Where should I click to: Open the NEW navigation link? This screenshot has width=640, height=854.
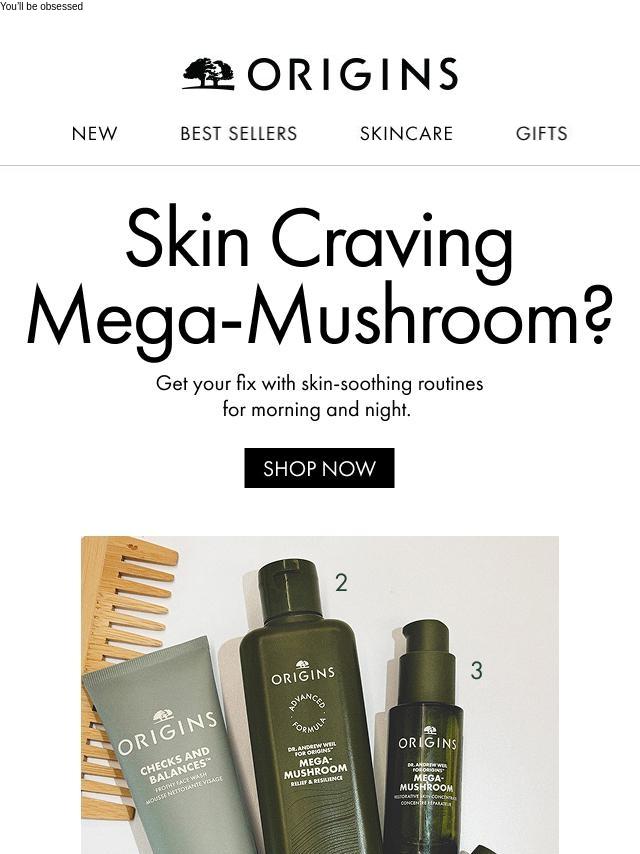pos(94,133)
